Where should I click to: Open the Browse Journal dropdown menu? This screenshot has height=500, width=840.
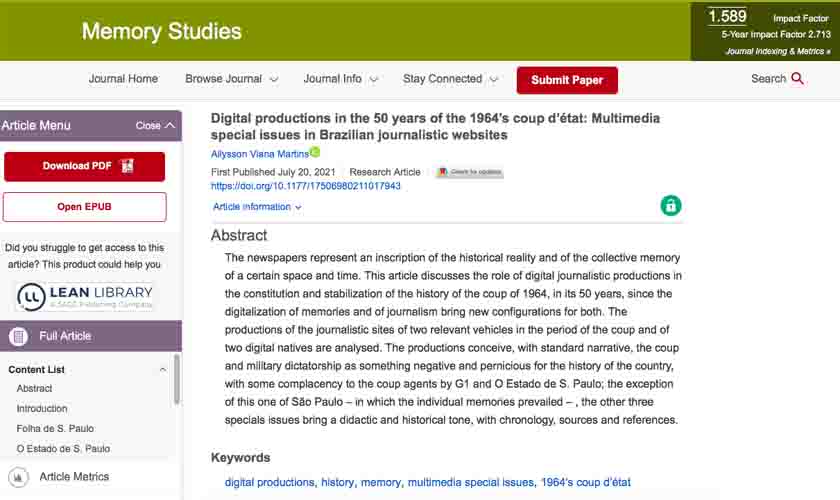pos(231,79)
